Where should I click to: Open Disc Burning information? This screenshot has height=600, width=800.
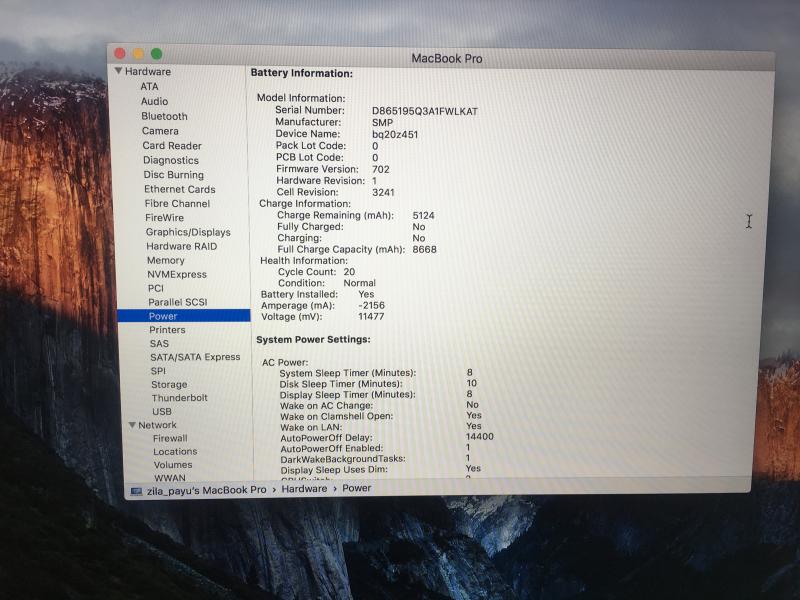173,174
